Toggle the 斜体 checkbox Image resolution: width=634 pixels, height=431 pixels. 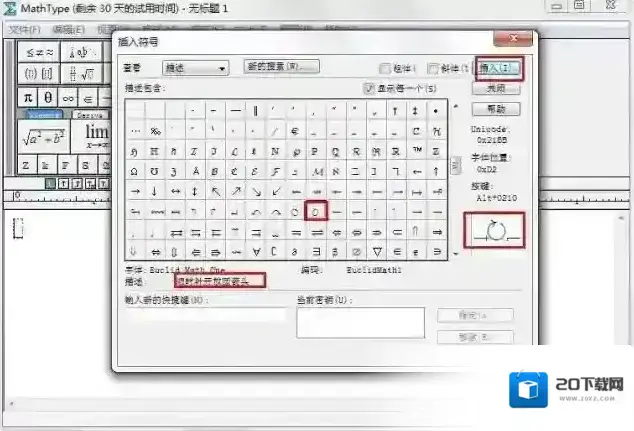coord(433,69)
